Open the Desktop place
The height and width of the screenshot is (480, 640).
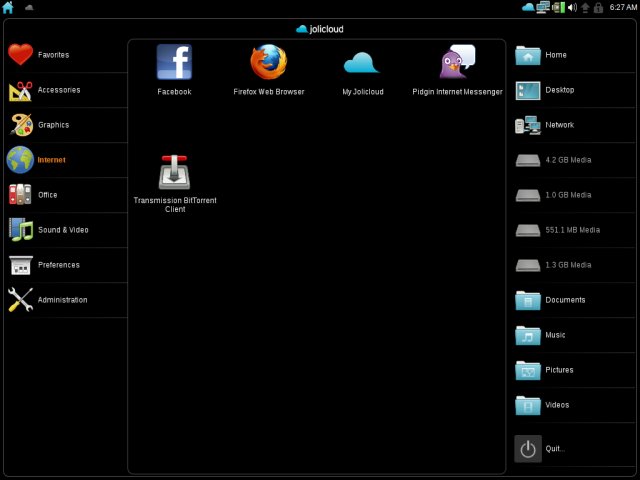coord(574,90)
